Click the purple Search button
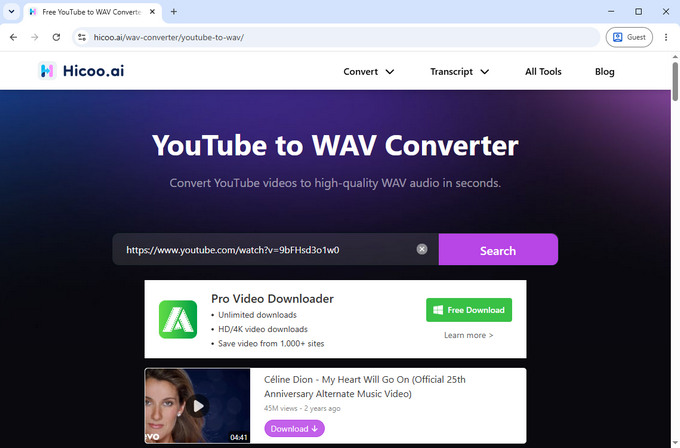 (498, 250)
